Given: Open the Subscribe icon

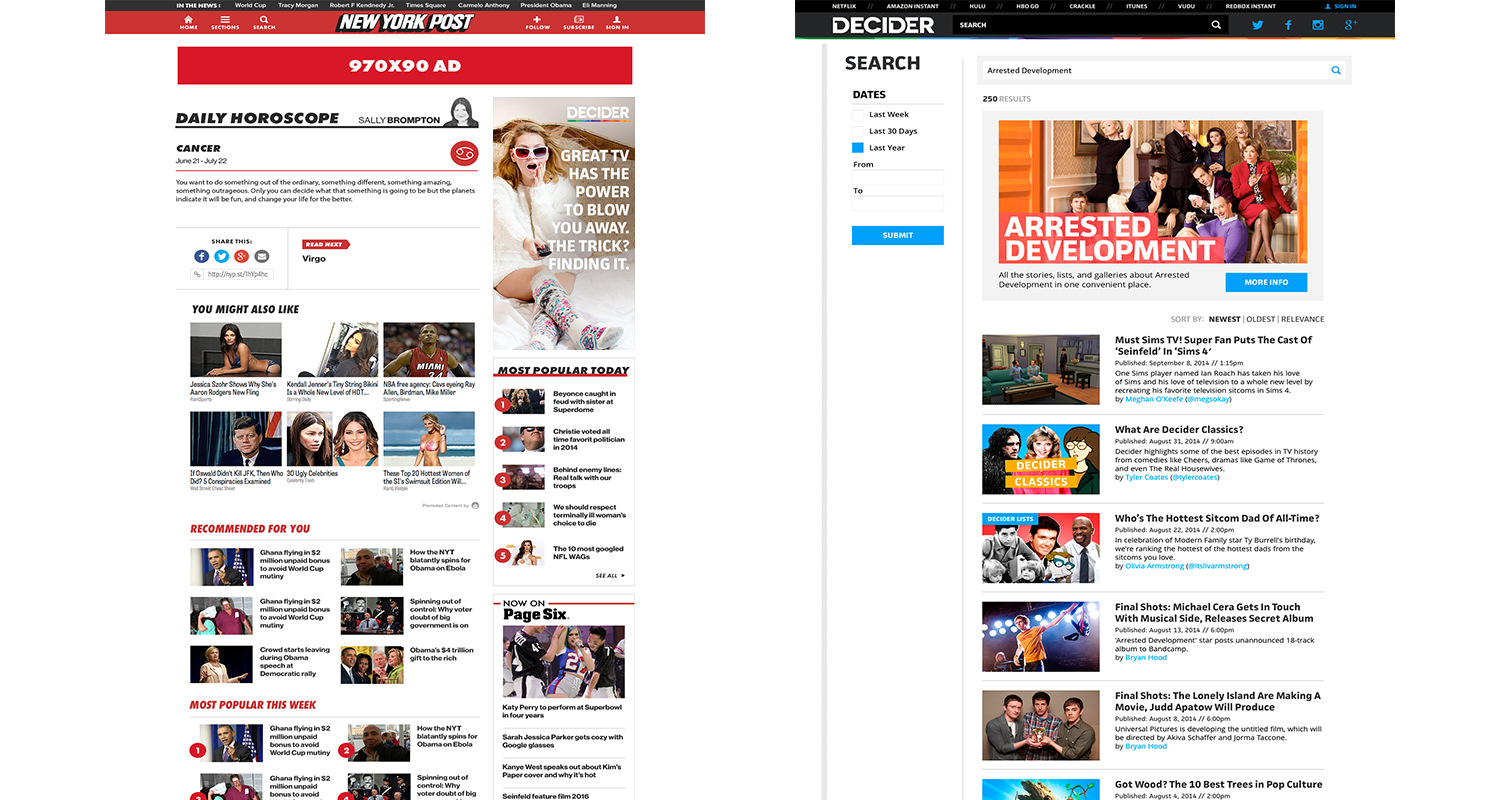Looking at the screenshot, I should pyautogui.click(x=578, y=20).
